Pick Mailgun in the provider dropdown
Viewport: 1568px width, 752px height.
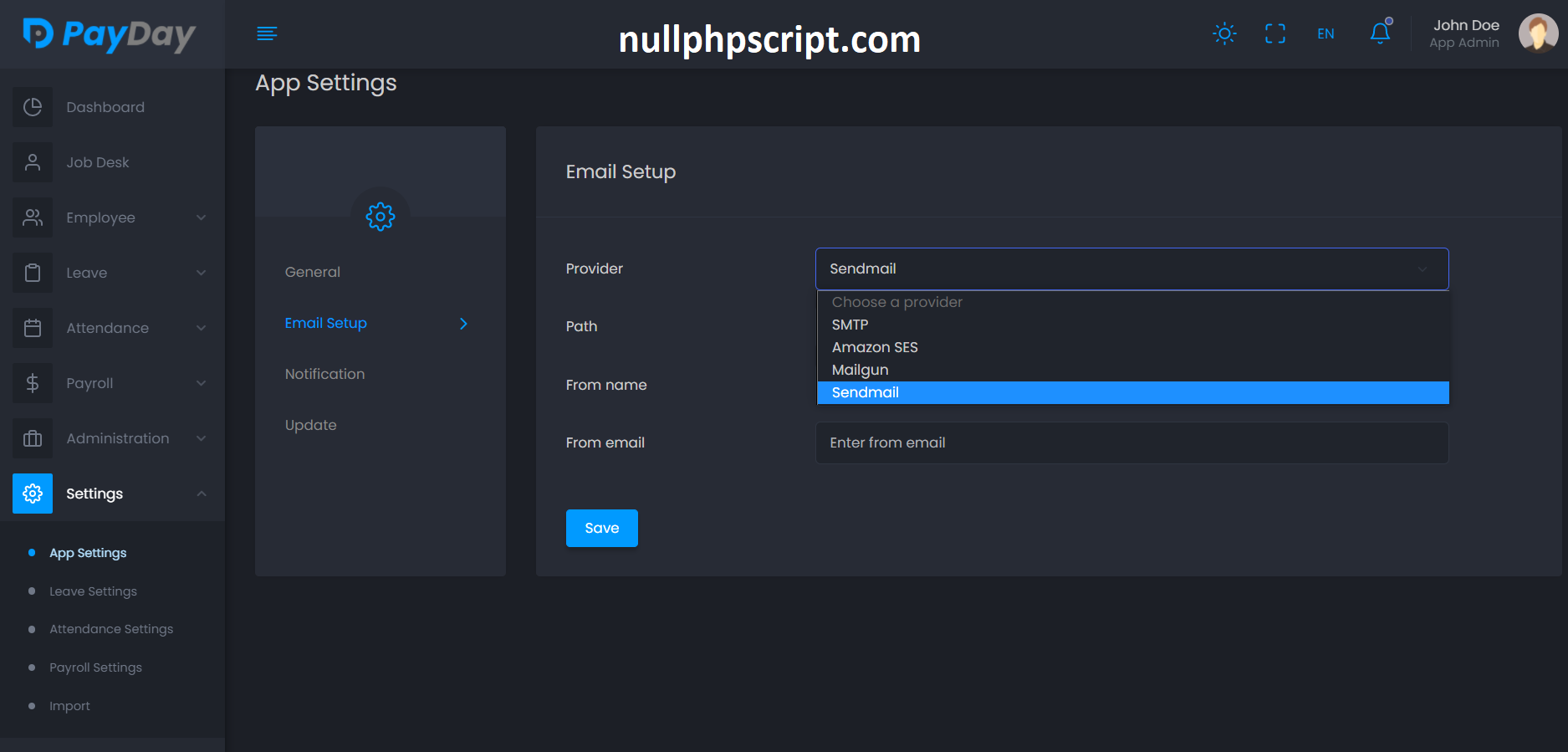point(860,370)
